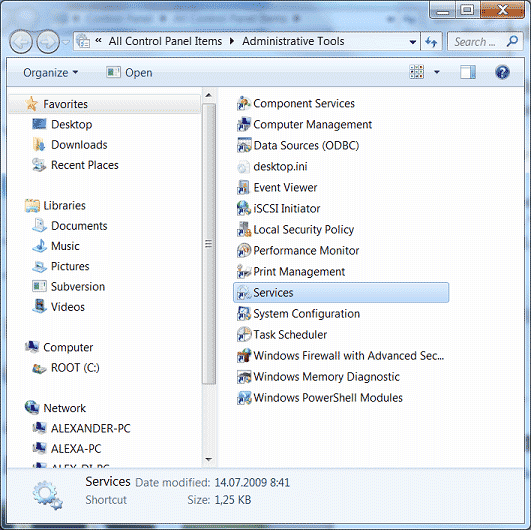Open the Computer Management icon
The height and width of the screenshot is (530, 531).
(244, 124)
